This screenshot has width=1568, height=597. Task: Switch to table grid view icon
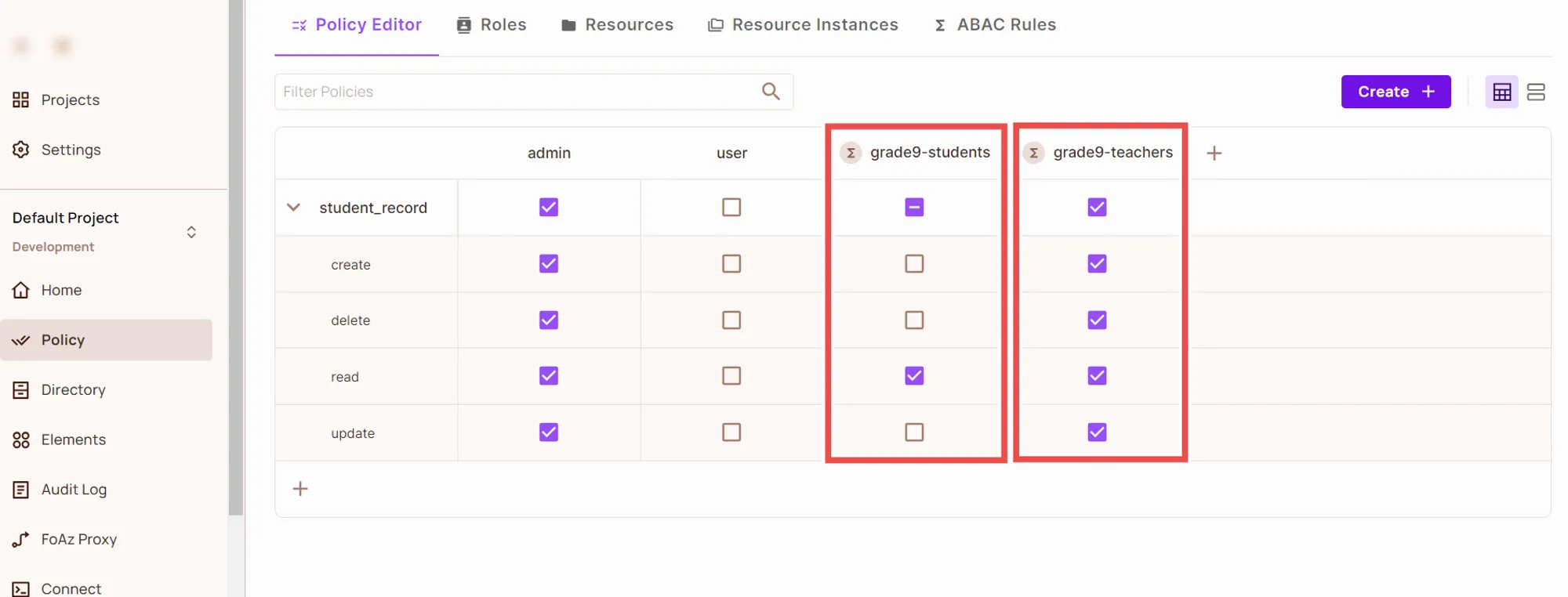point(1501,92)
